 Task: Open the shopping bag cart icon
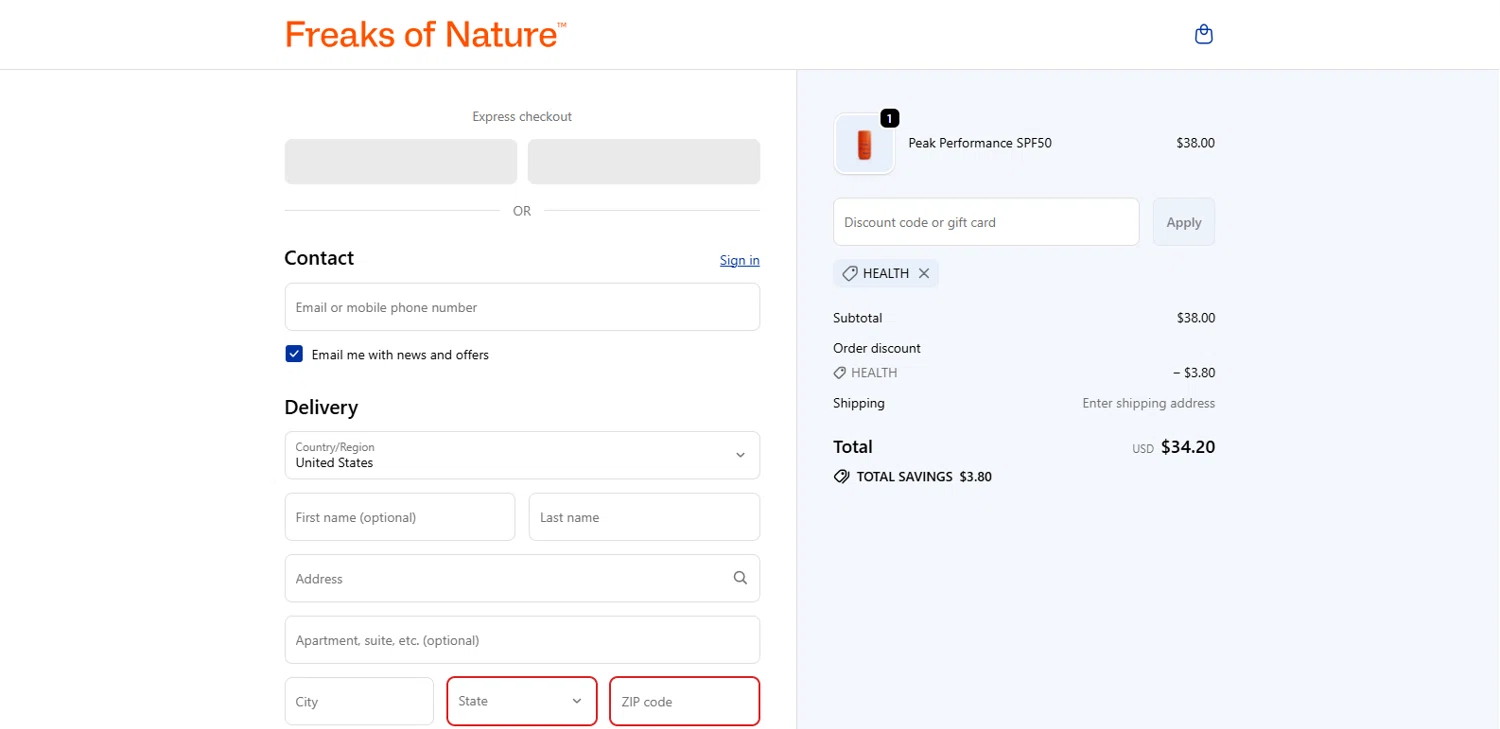[x=1204, y=34]
